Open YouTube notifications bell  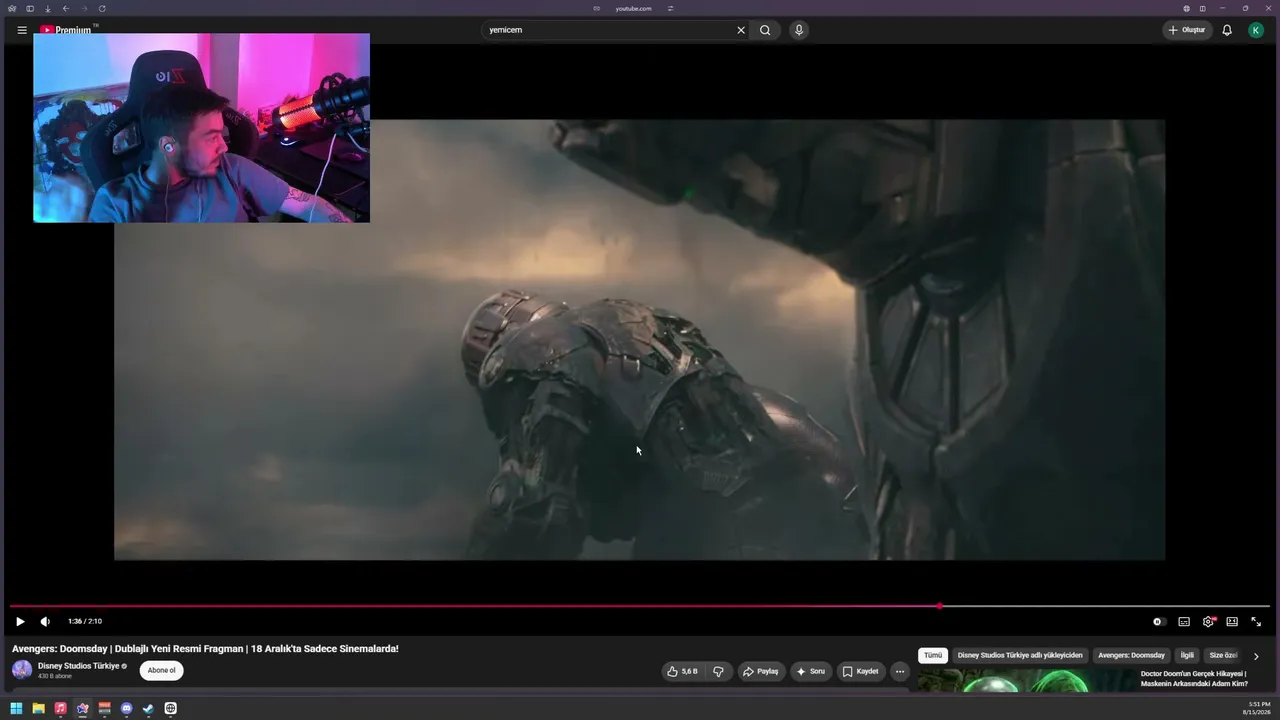(1227, 30)
